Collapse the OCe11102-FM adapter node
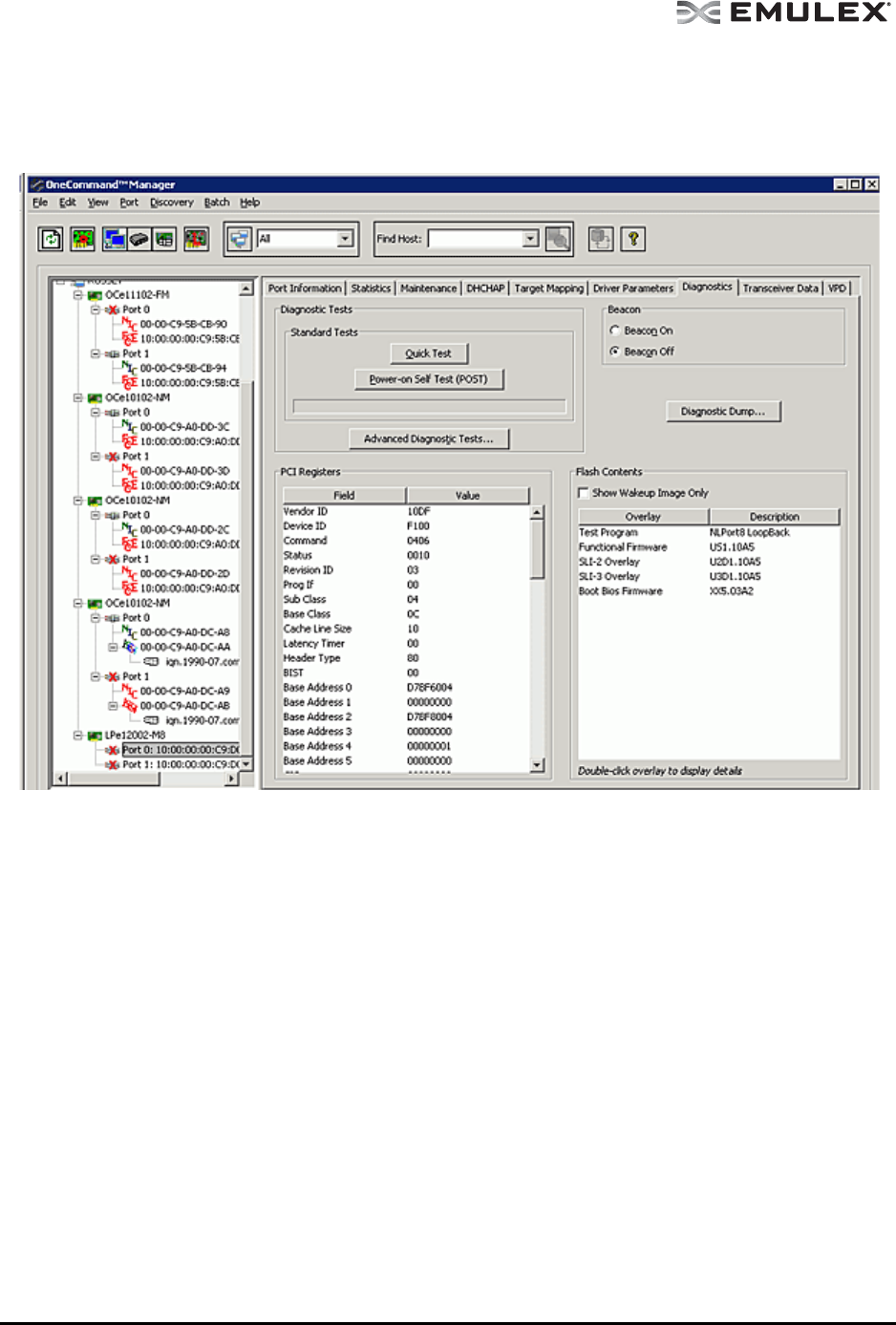The image size is (896, 1325). (x=78, y=295)
